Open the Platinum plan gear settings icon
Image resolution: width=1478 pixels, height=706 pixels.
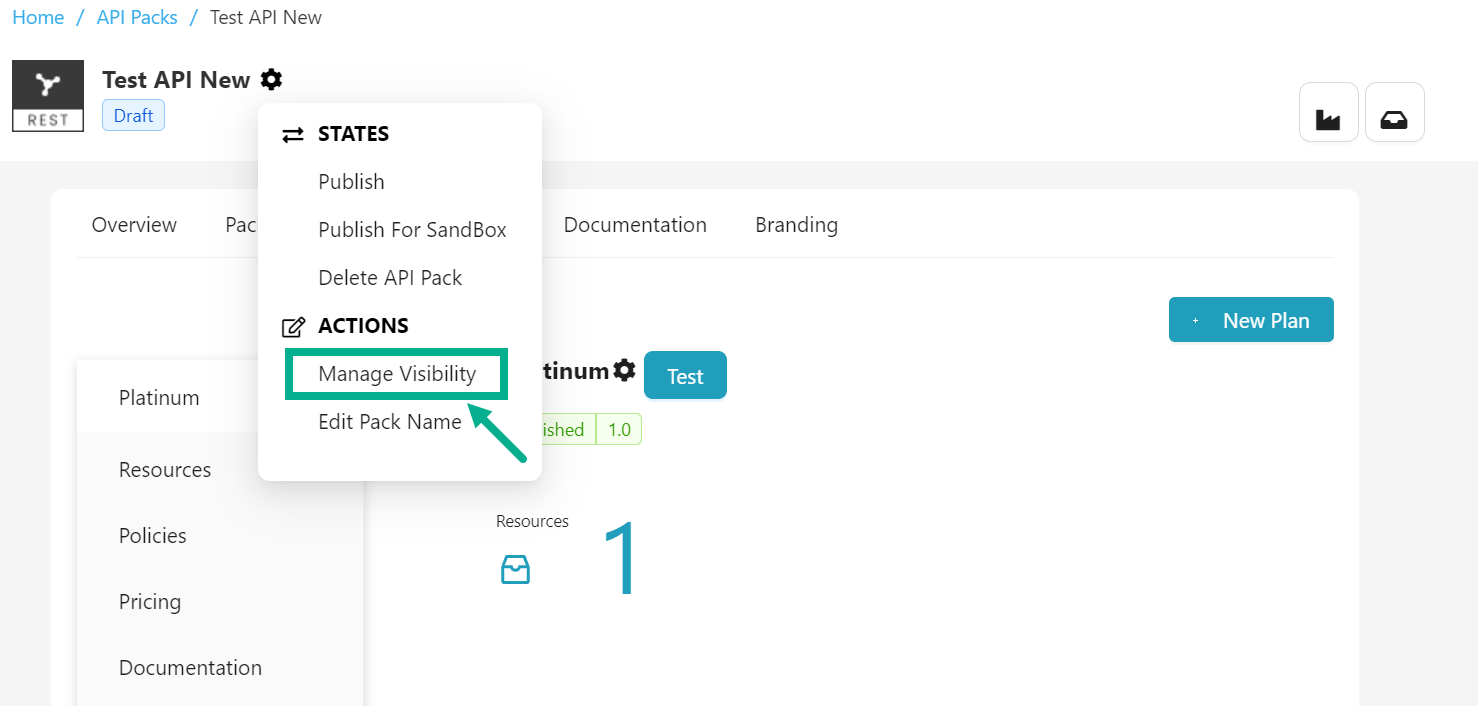coord(624,371)
